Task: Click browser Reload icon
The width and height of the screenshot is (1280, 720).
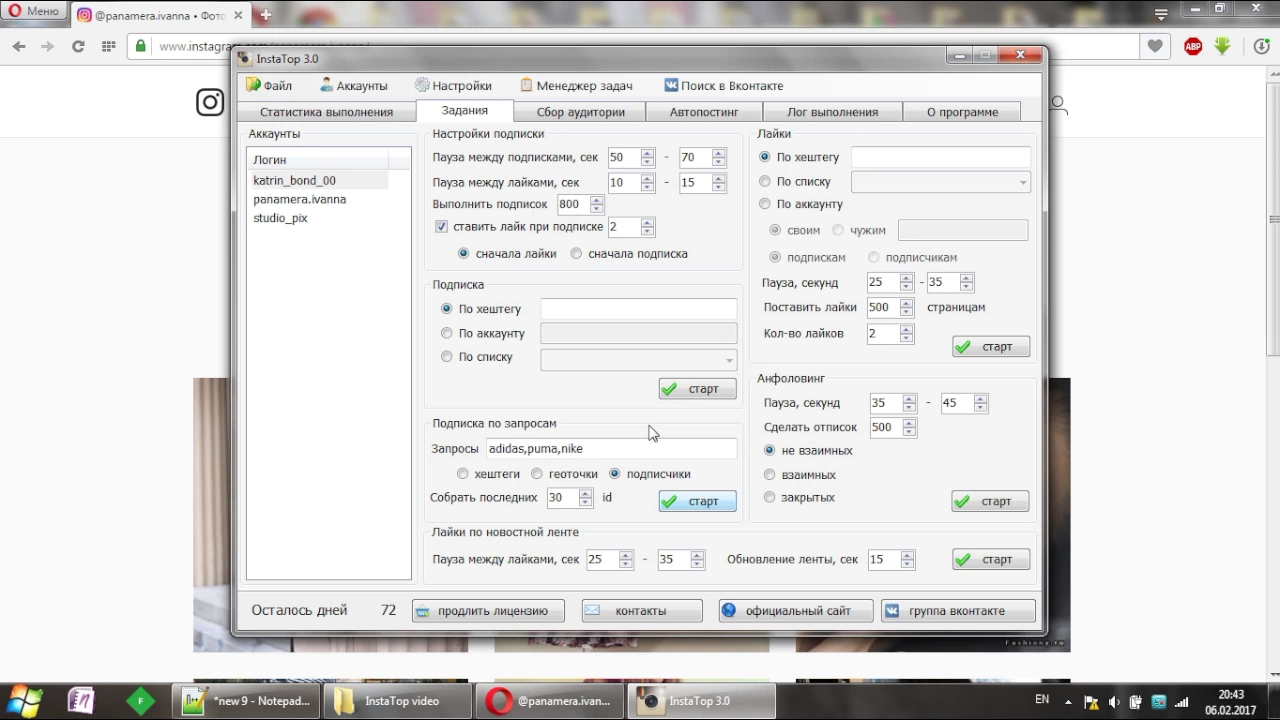Action: pos(78,46)
